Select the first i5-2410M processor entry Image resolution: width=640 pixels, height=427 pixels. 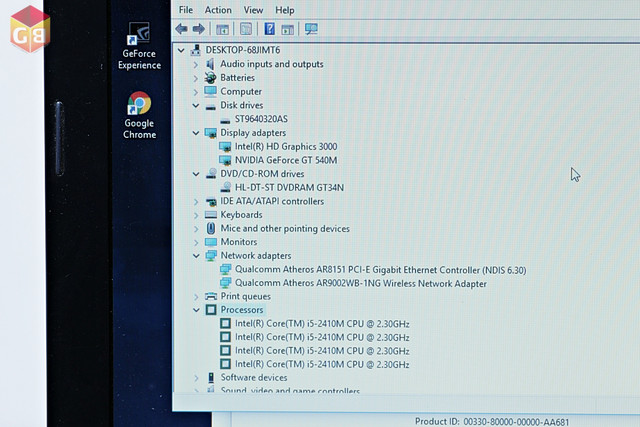(x=322, y=324)
